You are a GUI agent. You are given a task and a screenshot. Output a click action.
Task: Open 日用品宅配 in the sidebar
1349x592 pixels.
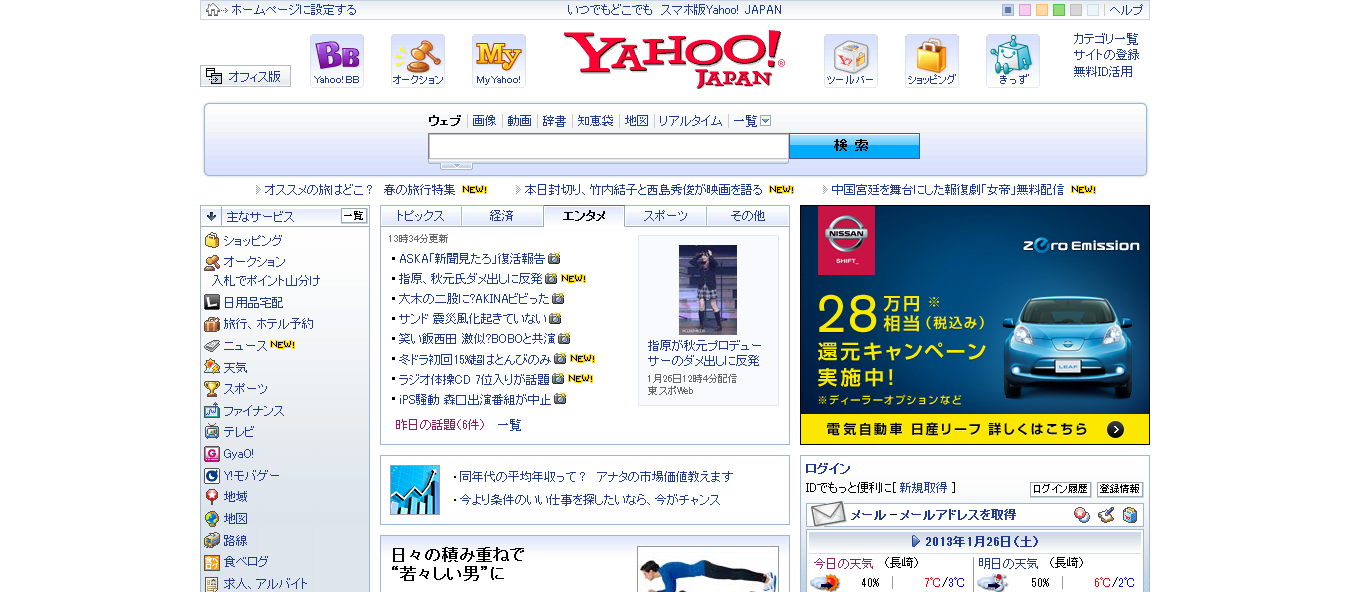[x=253, y=302]
